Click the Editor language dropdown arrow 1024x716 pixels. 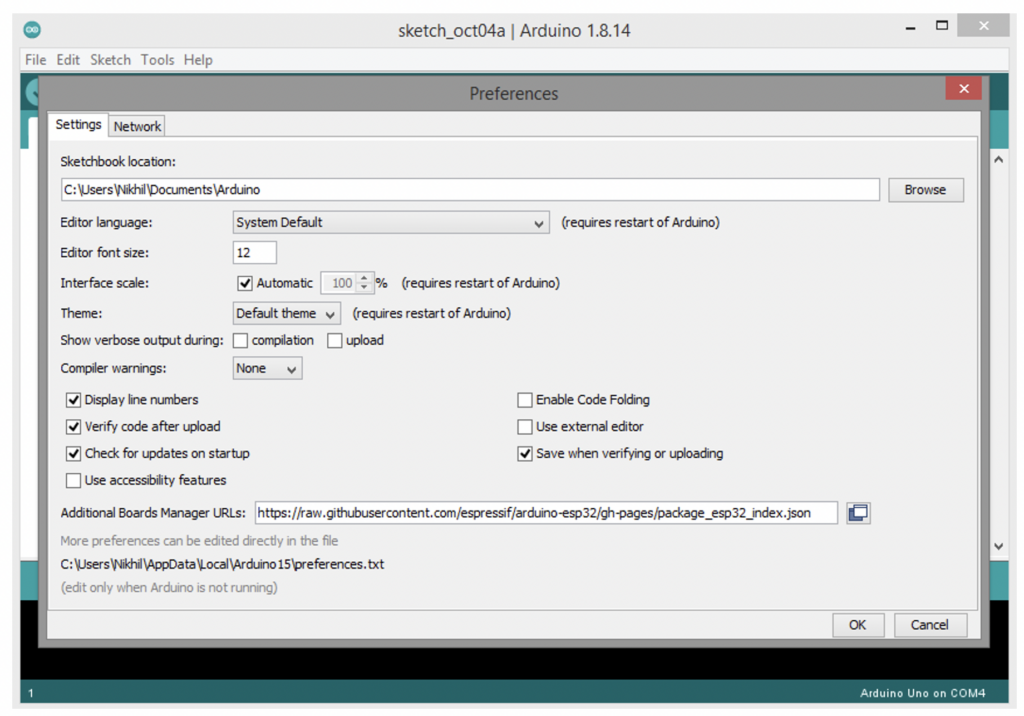point(540,222)
